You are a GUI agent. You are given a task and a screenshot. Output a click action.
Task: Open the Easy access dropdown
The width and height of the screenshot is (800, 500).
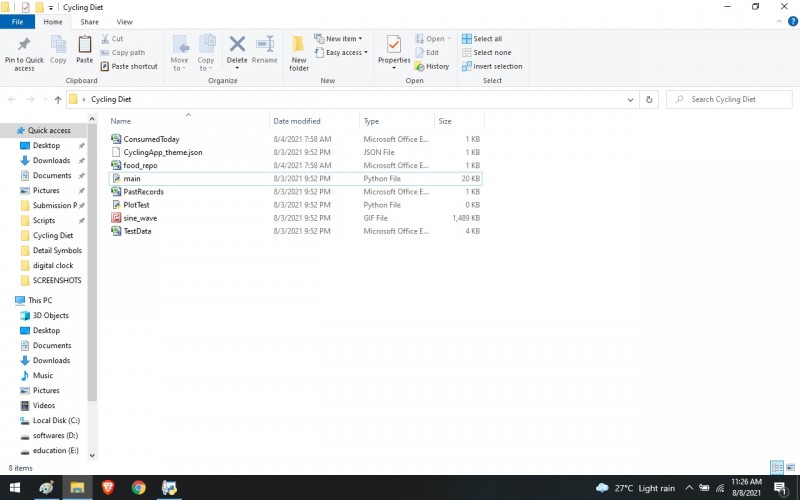[341, 53]
